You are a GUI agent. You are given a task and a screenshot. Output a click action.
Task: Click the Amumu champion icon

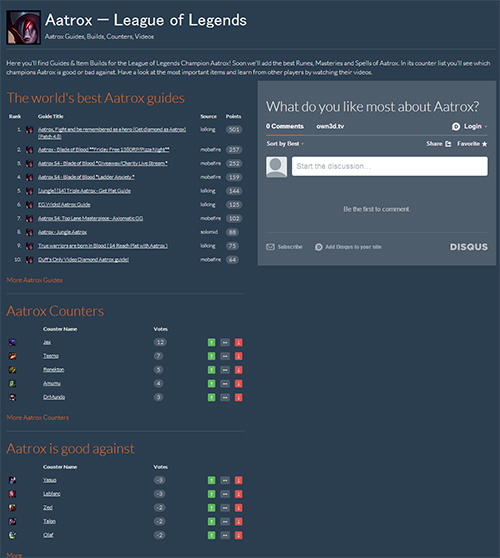tap(12, 384)
